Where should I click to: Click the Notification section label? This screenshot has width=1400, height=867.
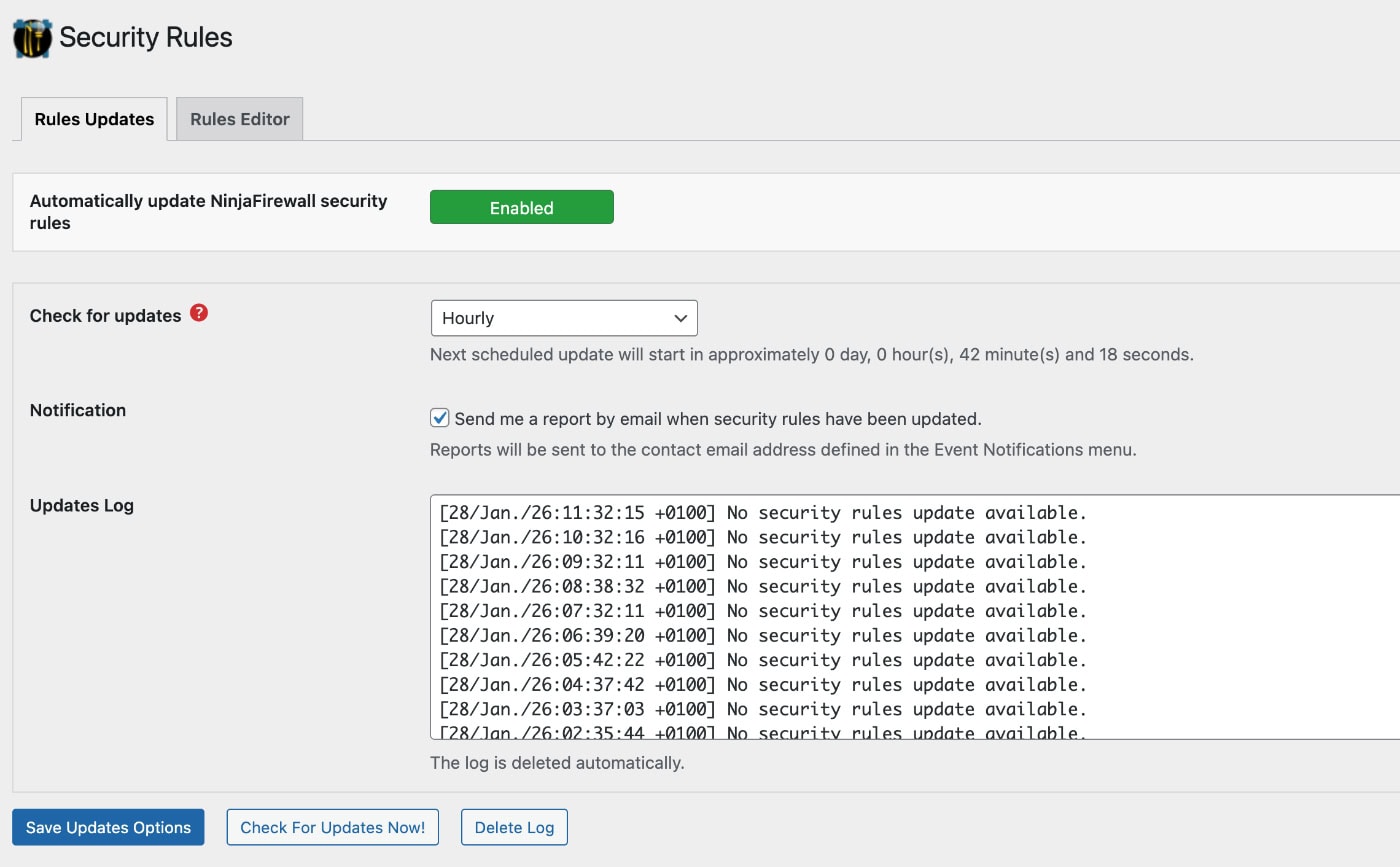[77, 410]
